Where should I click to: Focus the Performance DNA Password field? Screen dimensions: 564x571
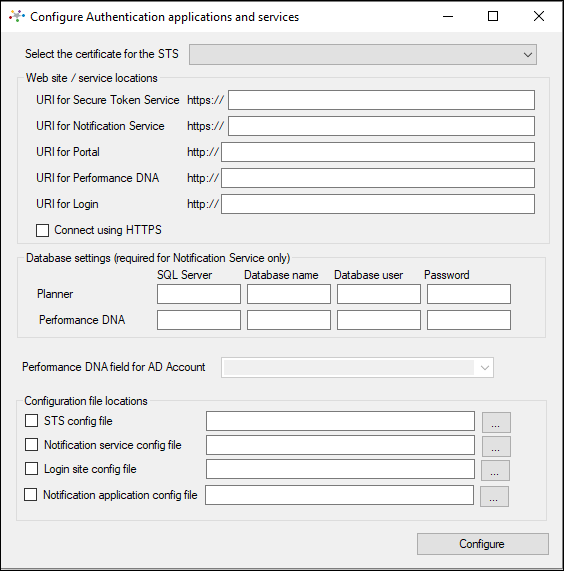469,320
